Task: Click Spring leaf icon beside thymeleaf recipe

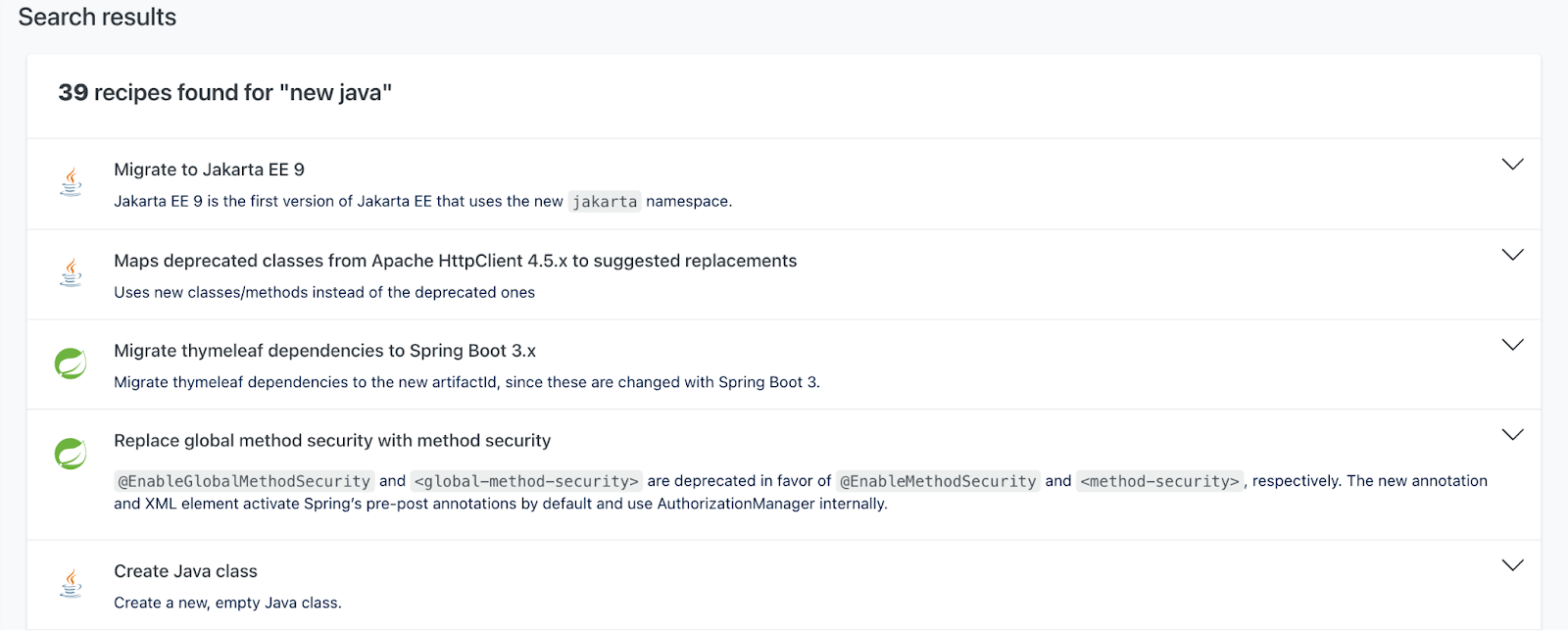Action: 71,364
